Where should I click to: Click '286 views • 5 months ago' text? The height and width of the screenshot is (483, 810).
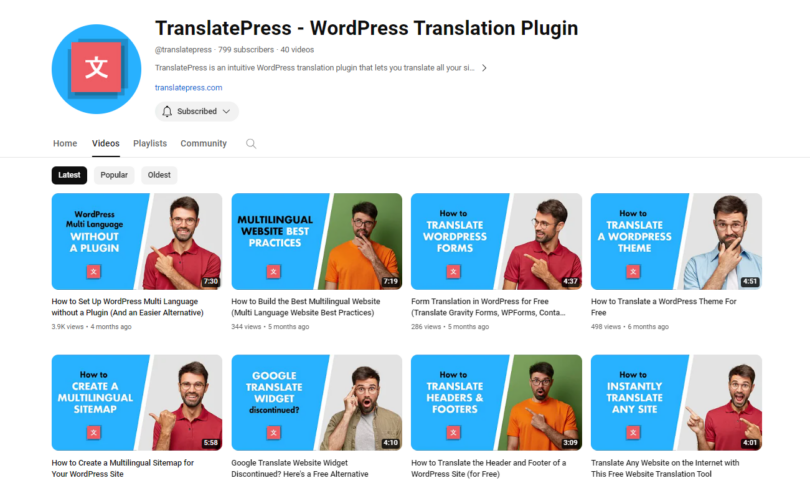(450, 326)
